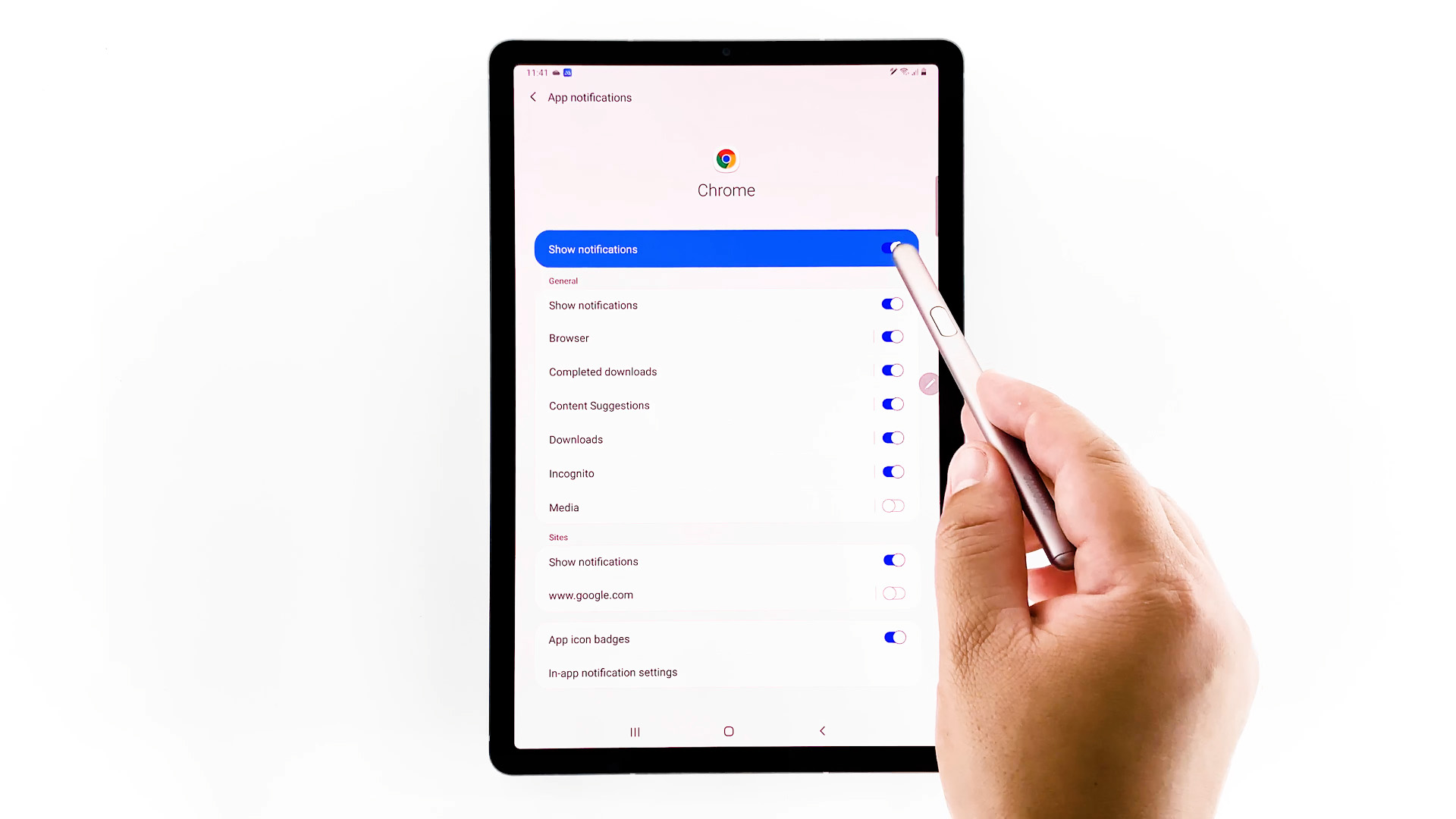
Task: Tap the battery icon in status bar
Action: 922,71
